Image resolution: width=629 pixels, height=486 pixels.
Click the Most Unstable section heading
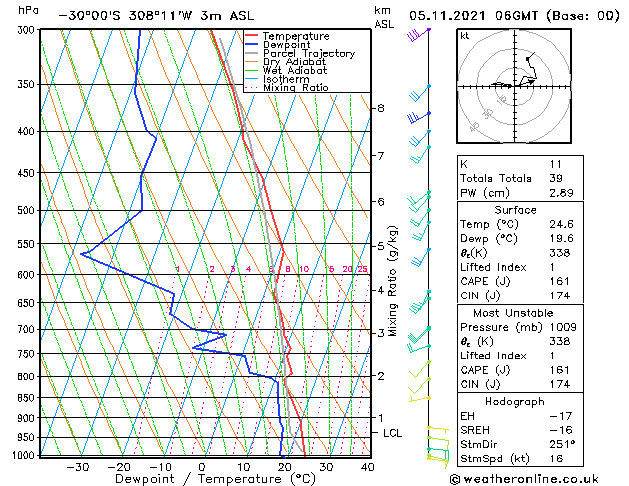tap(513, 313)
